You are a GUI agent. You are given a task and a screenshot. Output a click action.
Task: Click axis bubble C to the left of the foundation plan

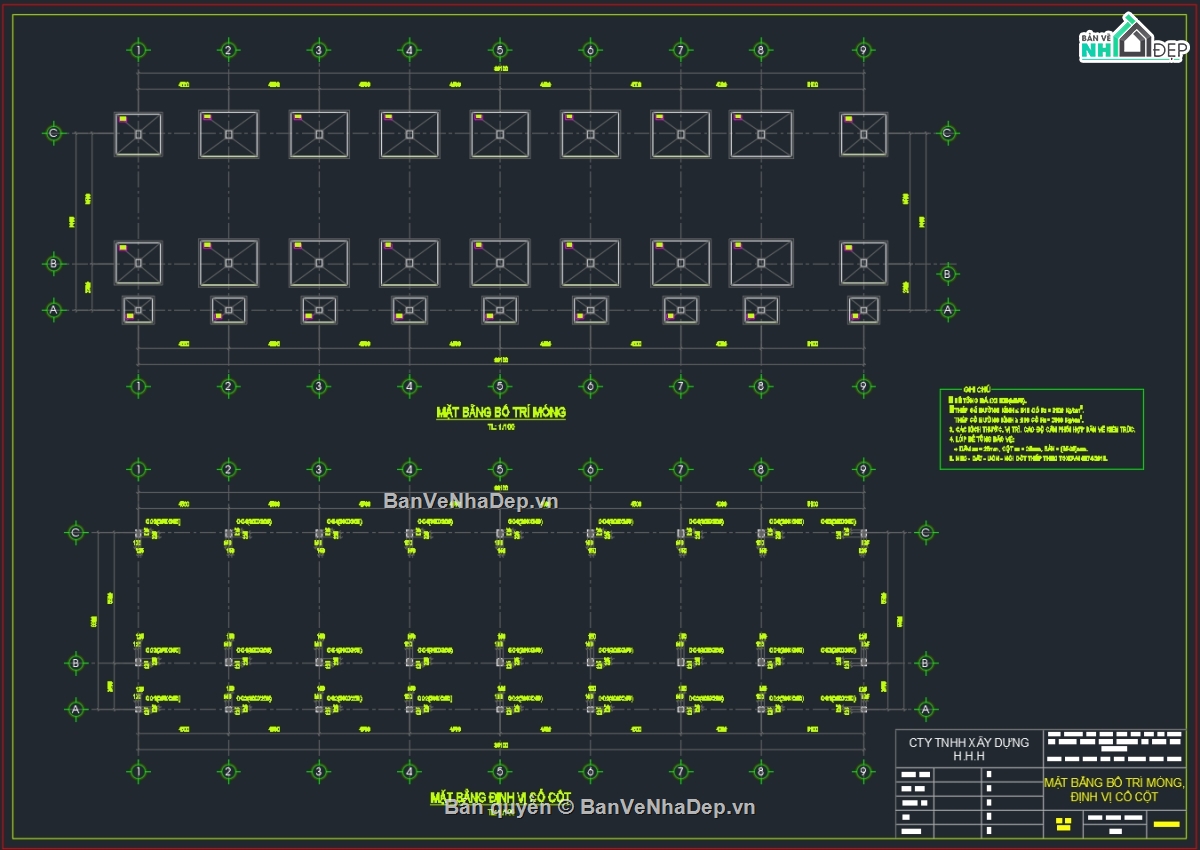[54, 133]
